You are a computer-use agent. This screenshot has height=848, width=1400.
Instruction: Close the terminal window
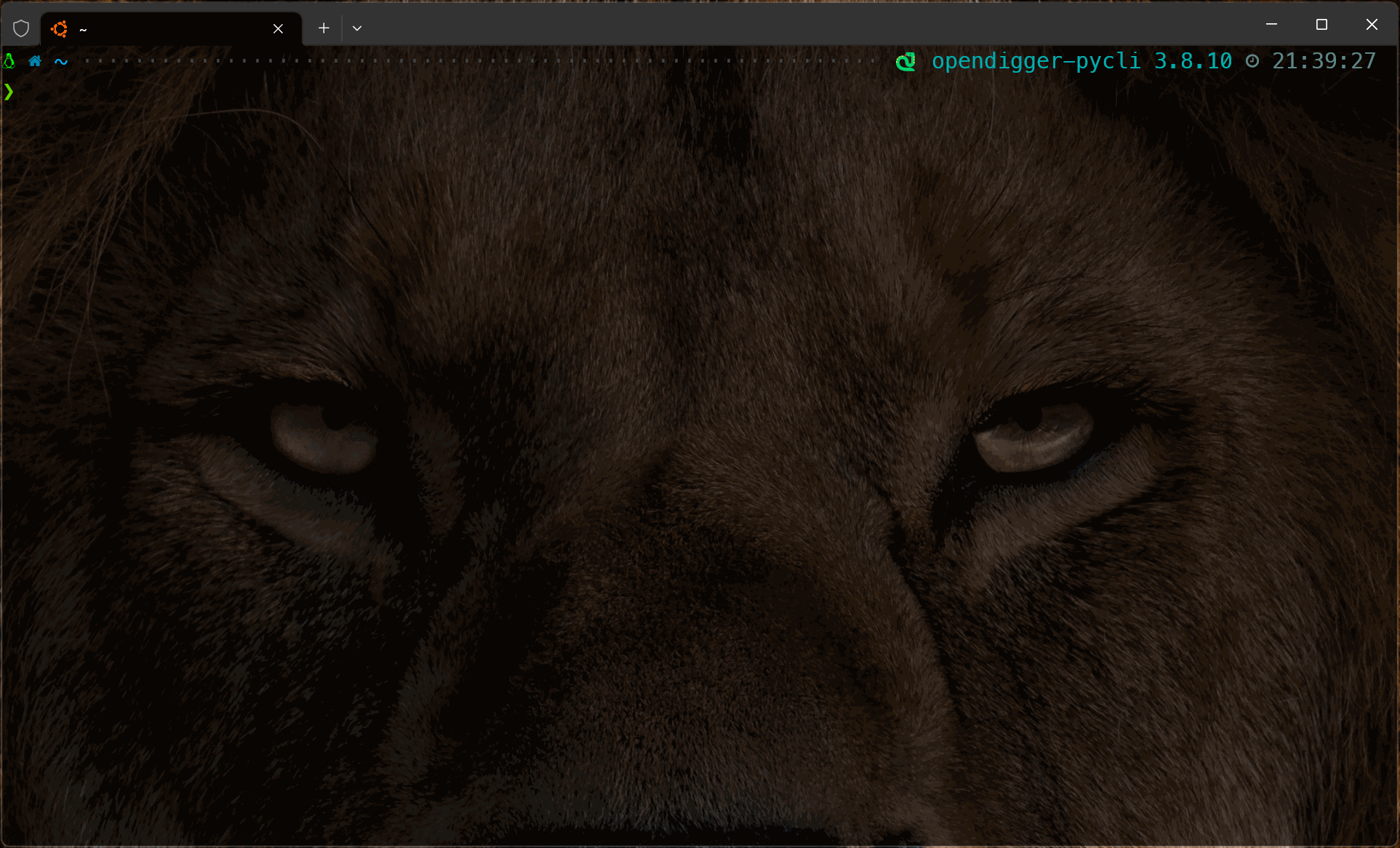1372,25
